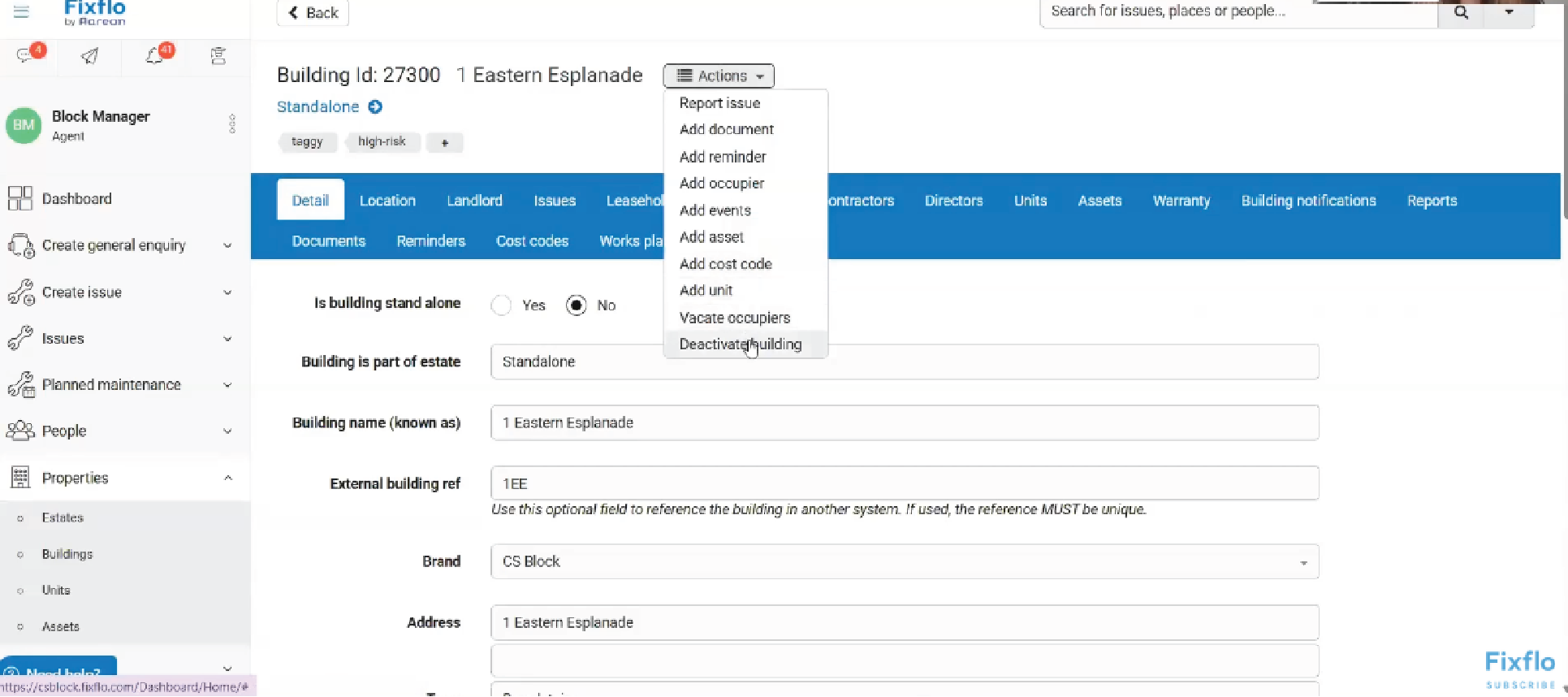Click the paper plane send icon
1568x697 pixels.
[x=90, y=55]
